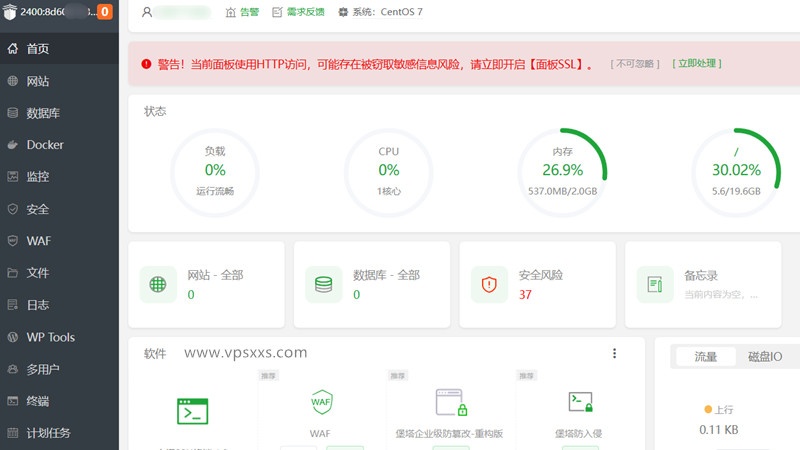Open 日志 logs page
800x450 pixels.
click(x=38, y=305)
